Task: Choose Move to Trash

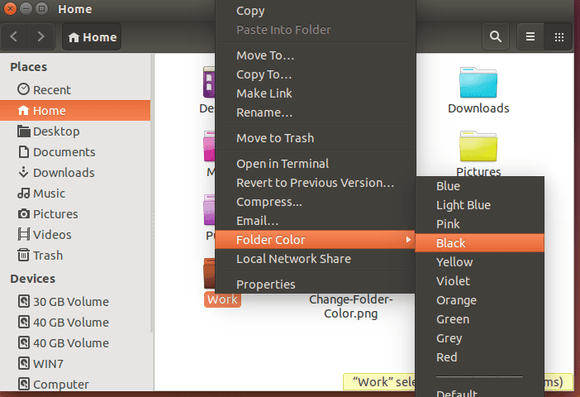Action: (315, 138)
